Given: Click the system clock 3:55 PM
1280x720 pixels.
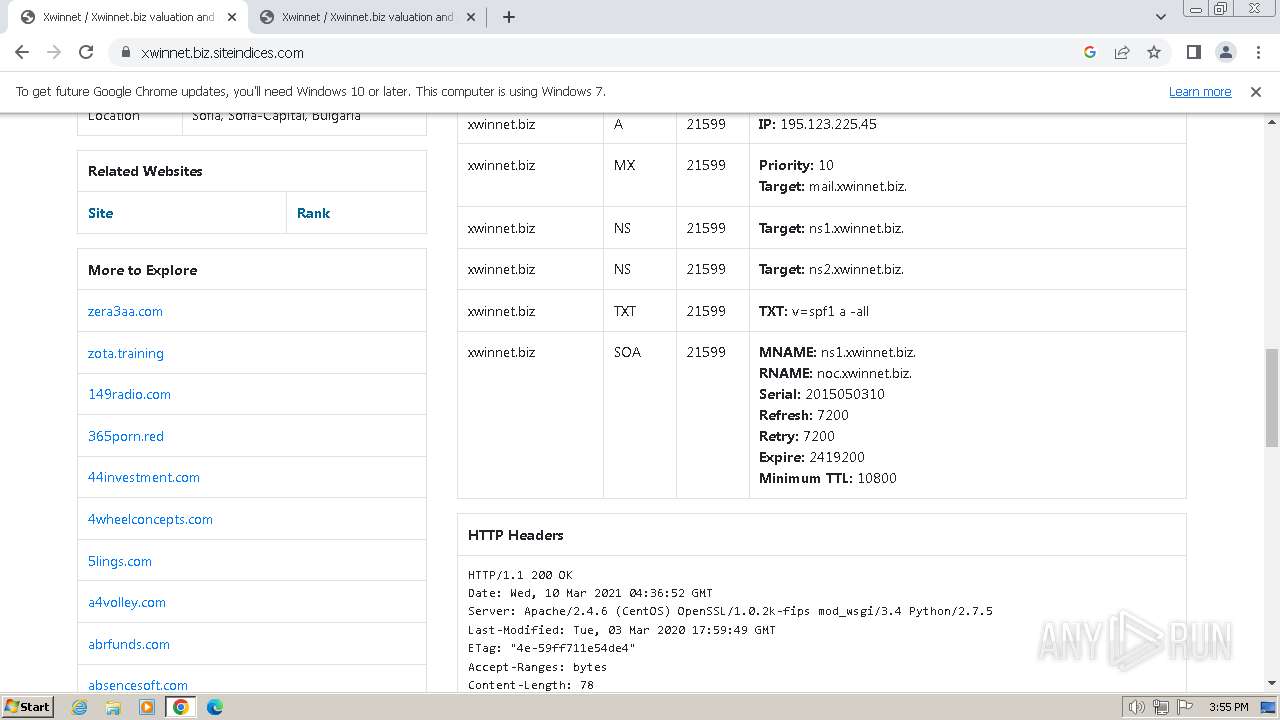Looking at the screenshot, I should 1228,707.
